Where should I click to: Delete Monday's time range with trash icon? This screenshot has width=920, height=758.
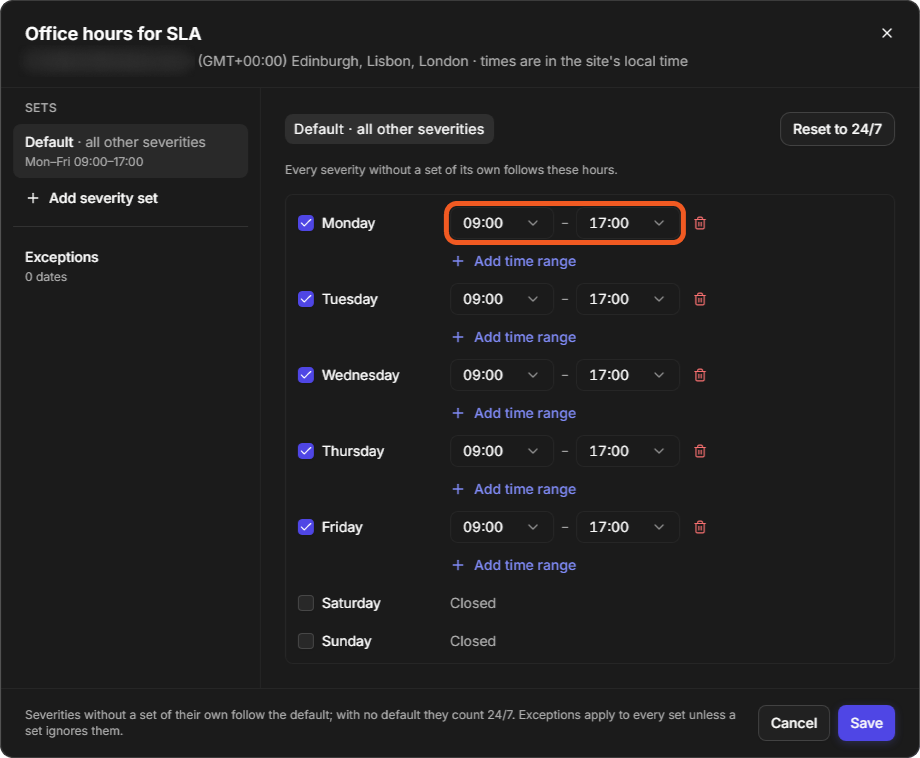700,223
